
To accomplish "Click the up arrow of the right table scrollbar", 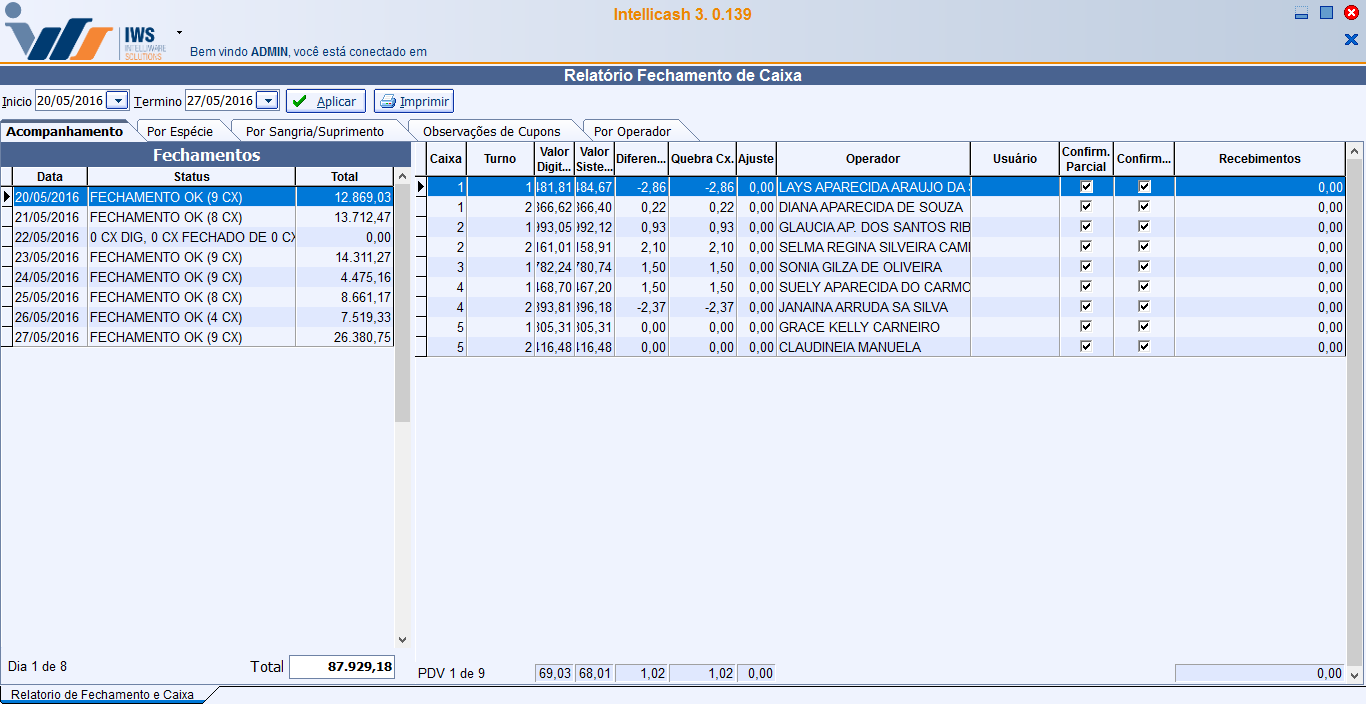I will (1355, 151).
